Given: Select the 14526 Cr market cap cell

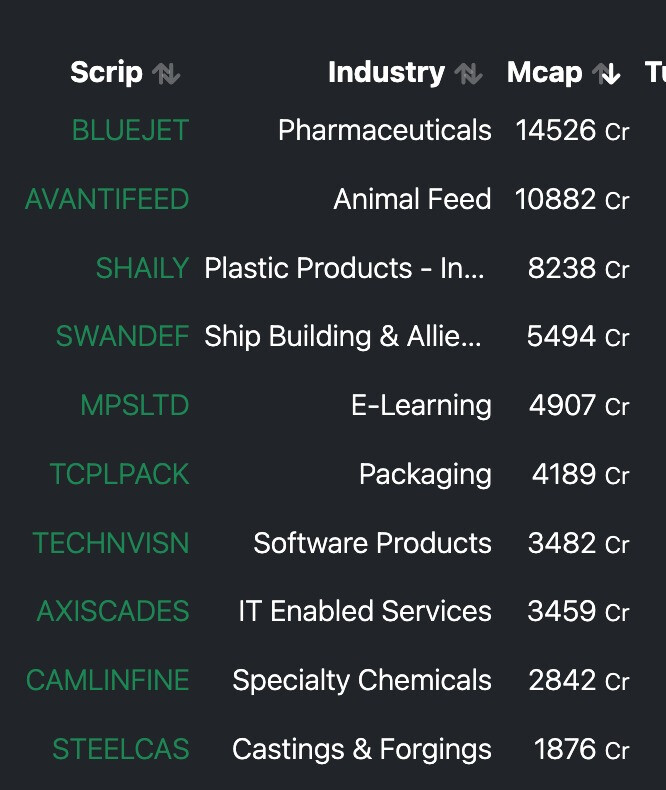Looking at the screenshot, I should pos(572,130).
